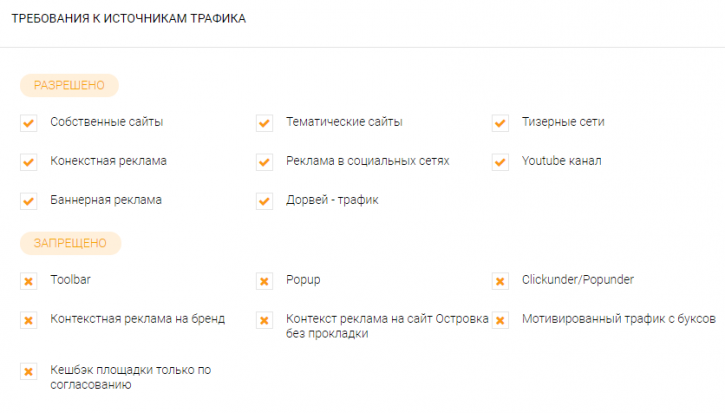The image size is (725, 413).
Task: Click the checkmark beside Тематические сайты
Action: click(264, 123)
